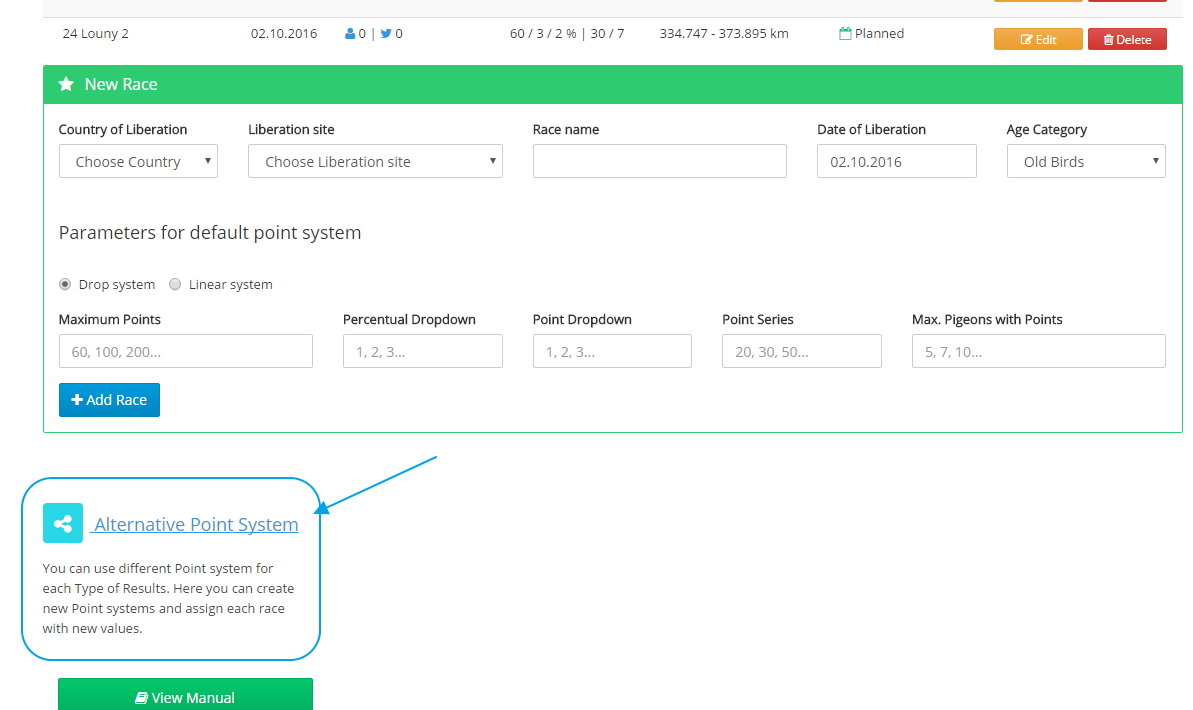
Task: Select the Linear system radio button
Action: click(x=175, y=284)
